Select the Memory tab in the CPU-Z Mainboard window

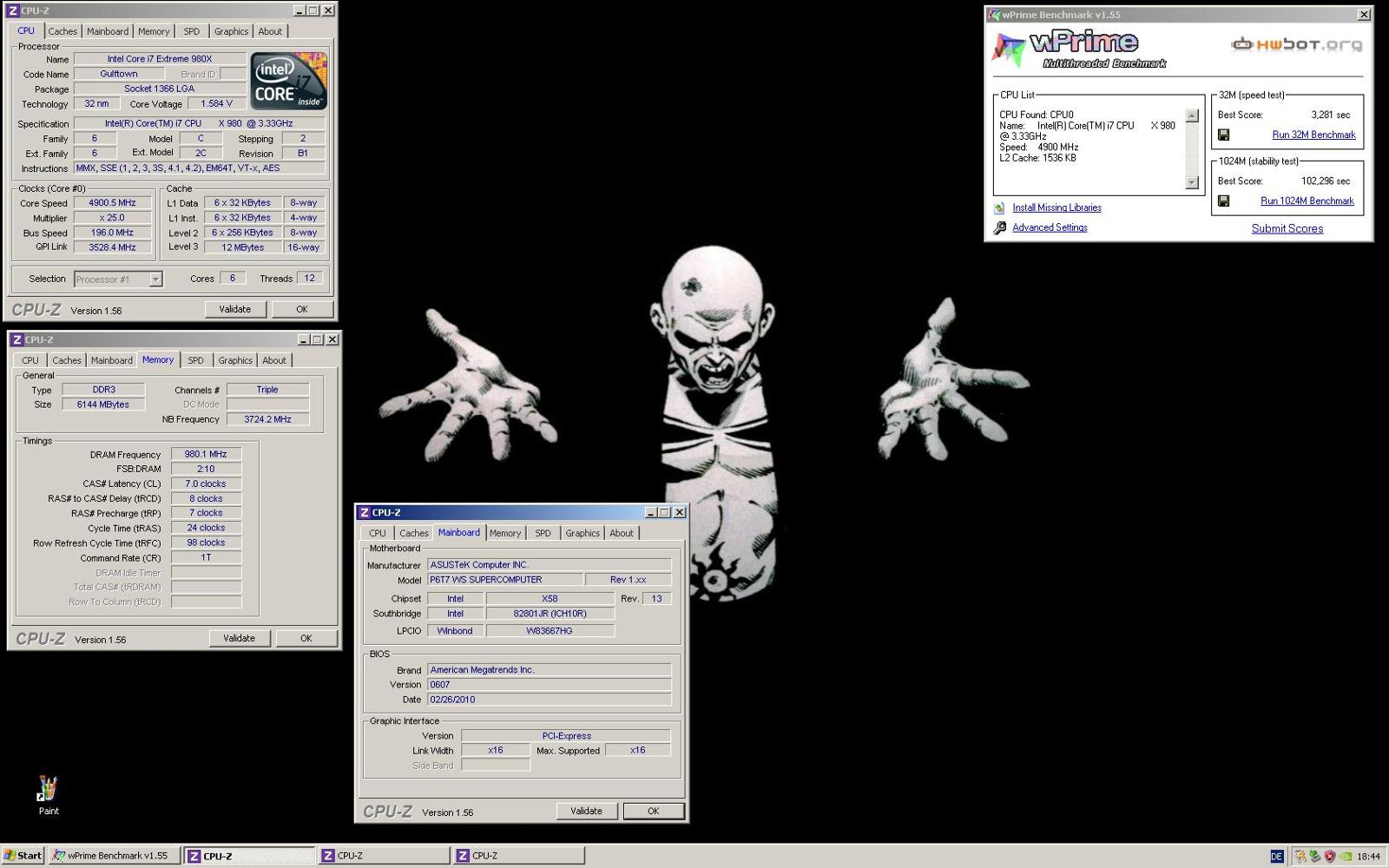pyautogui.click(x=505, y=533)
